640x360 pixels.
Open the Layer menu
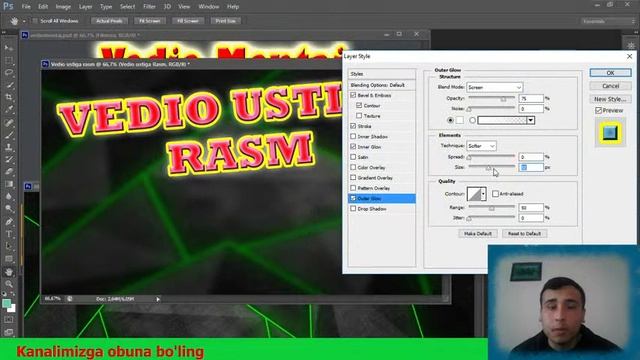(x=85, y=7)
